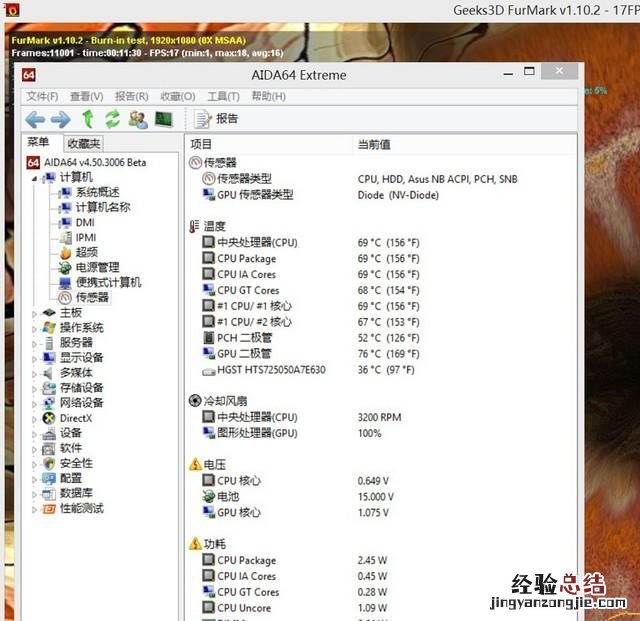Viewport: 640px width, 621px height.
Task: Expand the 性能测试 tree node
Action: 36,509
